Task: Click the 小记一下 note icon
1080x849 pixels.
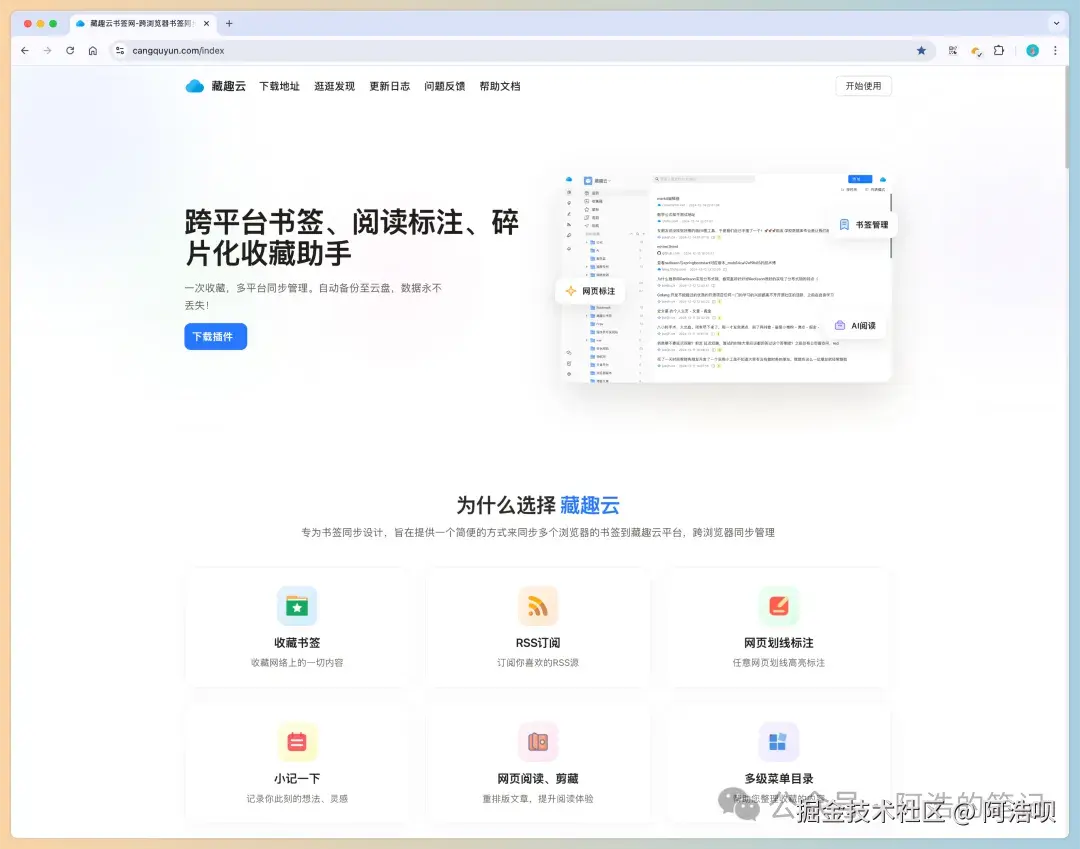Action: 297,742
